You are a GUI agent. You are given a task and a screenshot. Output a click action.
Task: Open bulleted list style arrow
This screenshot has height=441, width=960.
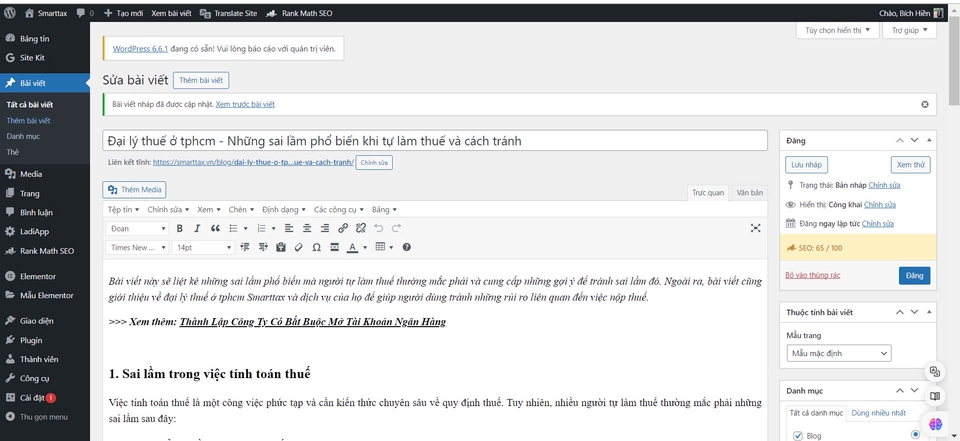click(246, 228)
